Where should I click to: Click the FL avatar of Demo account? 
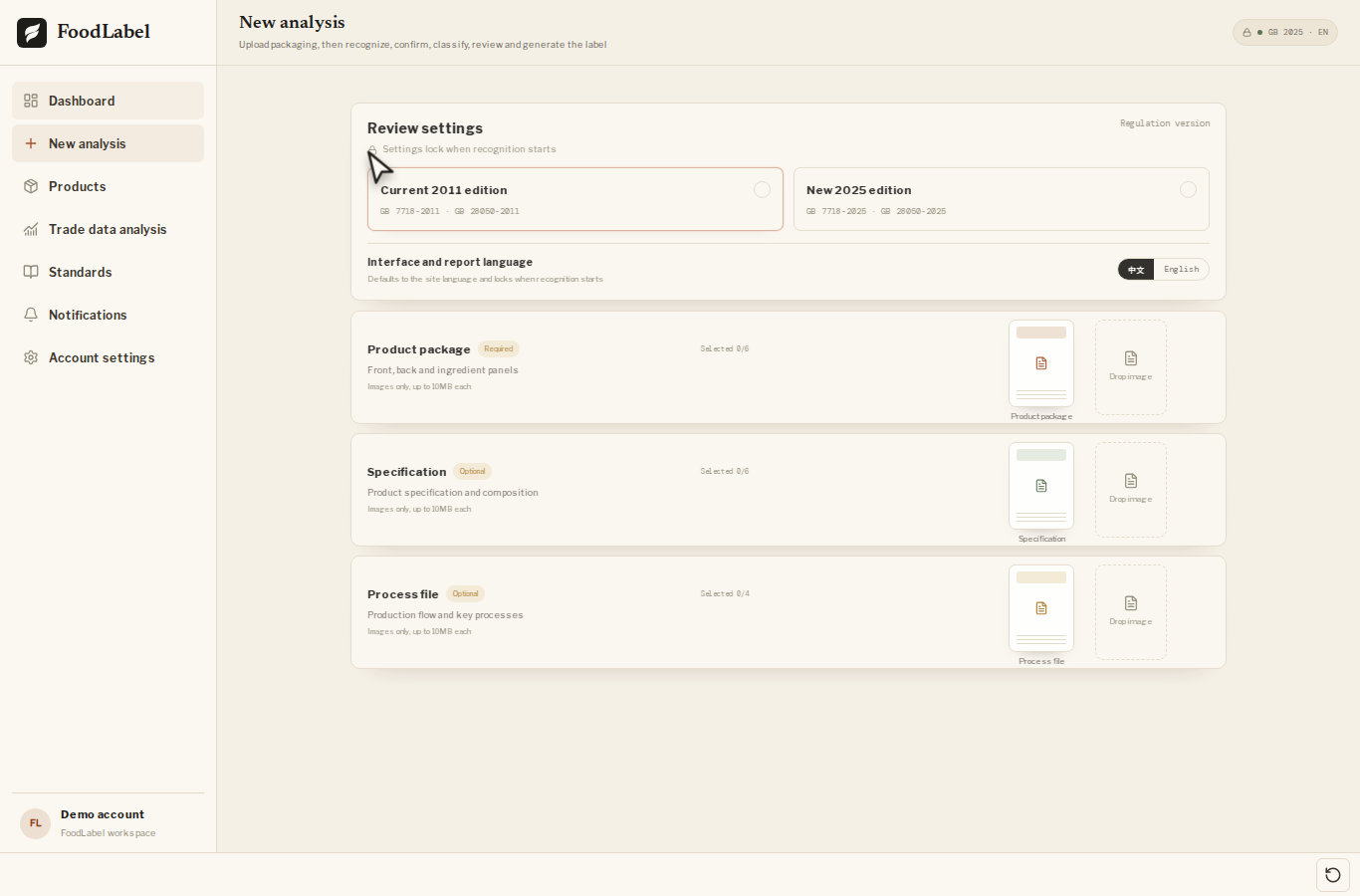point(36,823)
